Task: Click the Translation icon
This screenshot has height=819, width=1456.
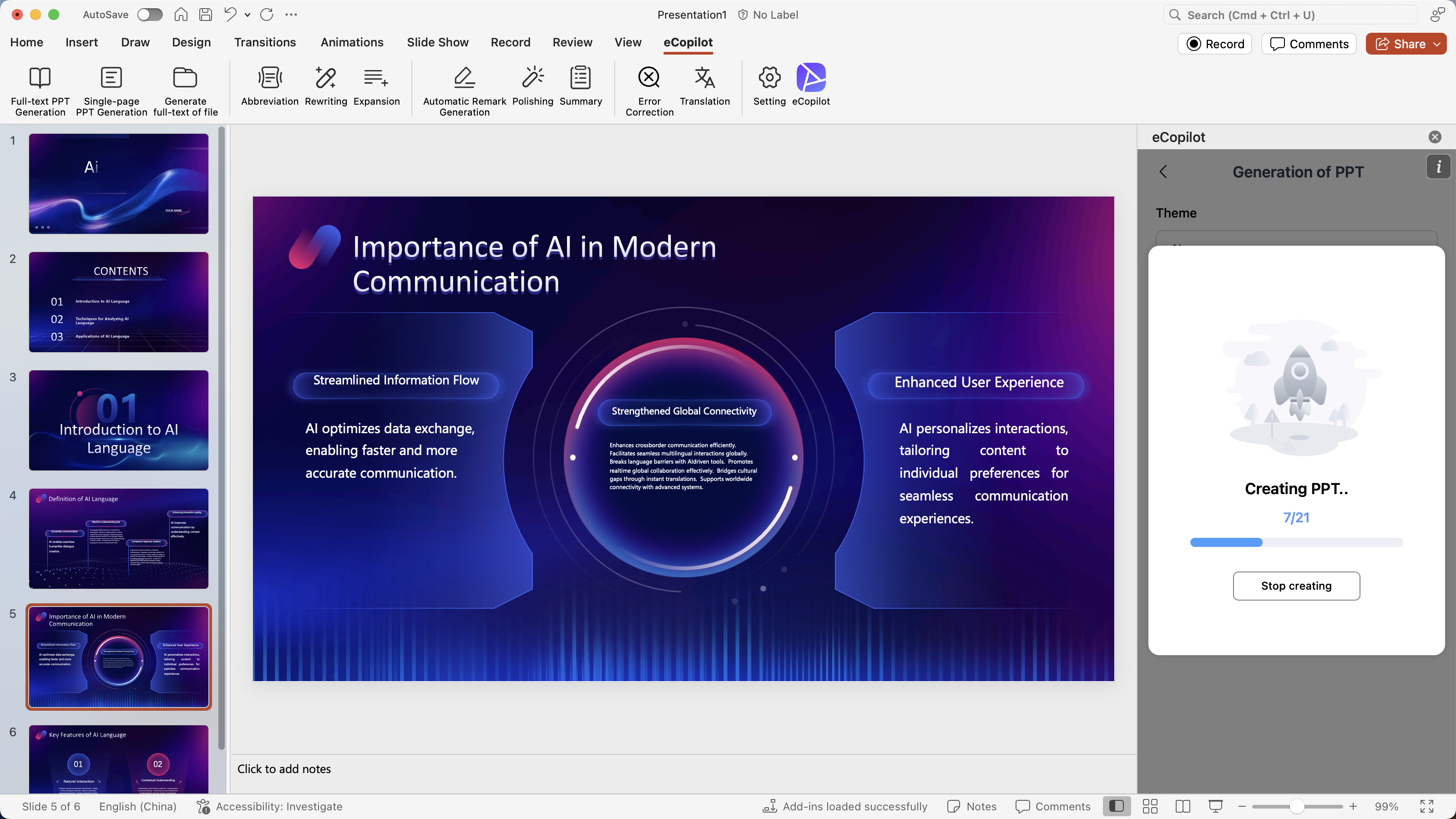Action: (x=704, y=78)
